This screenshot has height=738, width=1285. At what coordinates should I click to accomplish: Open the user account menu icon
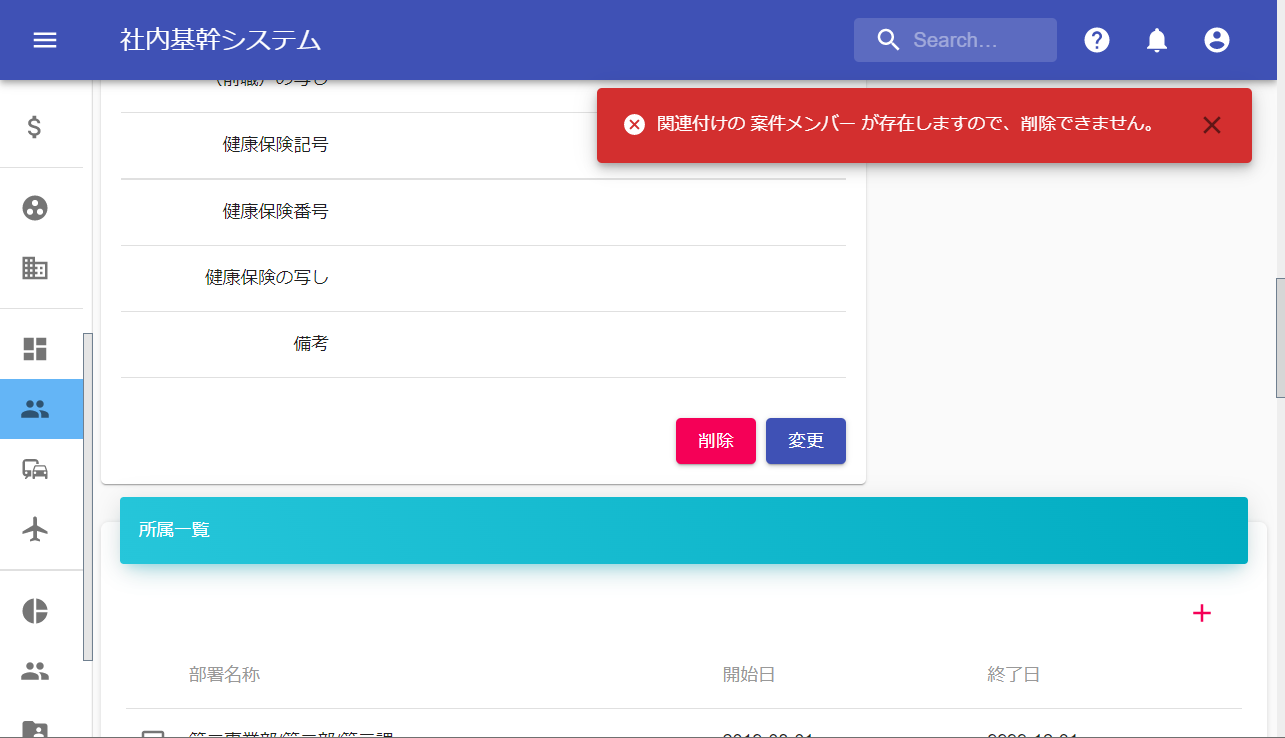click(x=1217, y=40)
